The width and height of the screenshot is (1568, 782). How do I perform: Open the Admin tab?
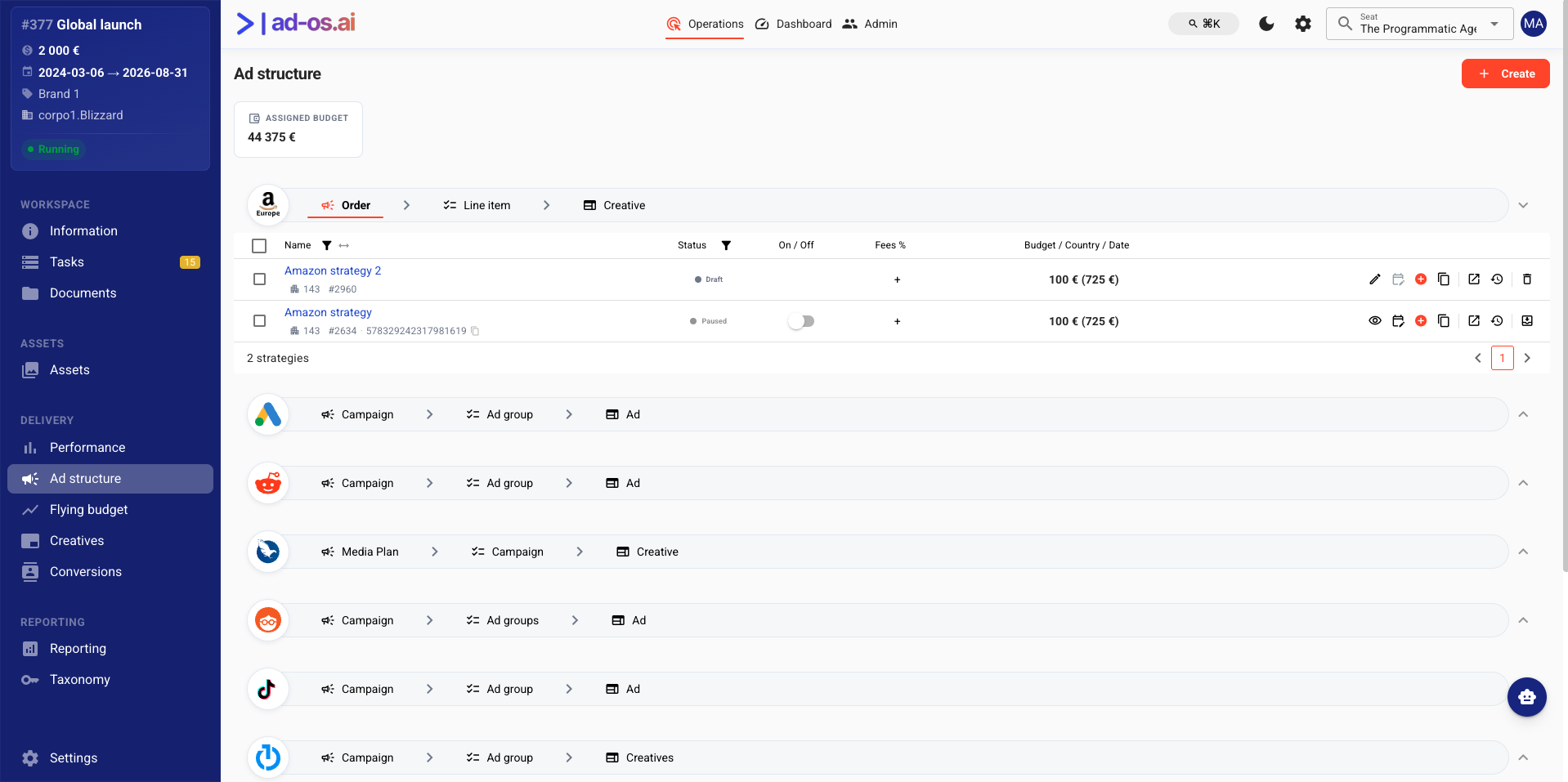pyautogui.click(x=870, y=24)
